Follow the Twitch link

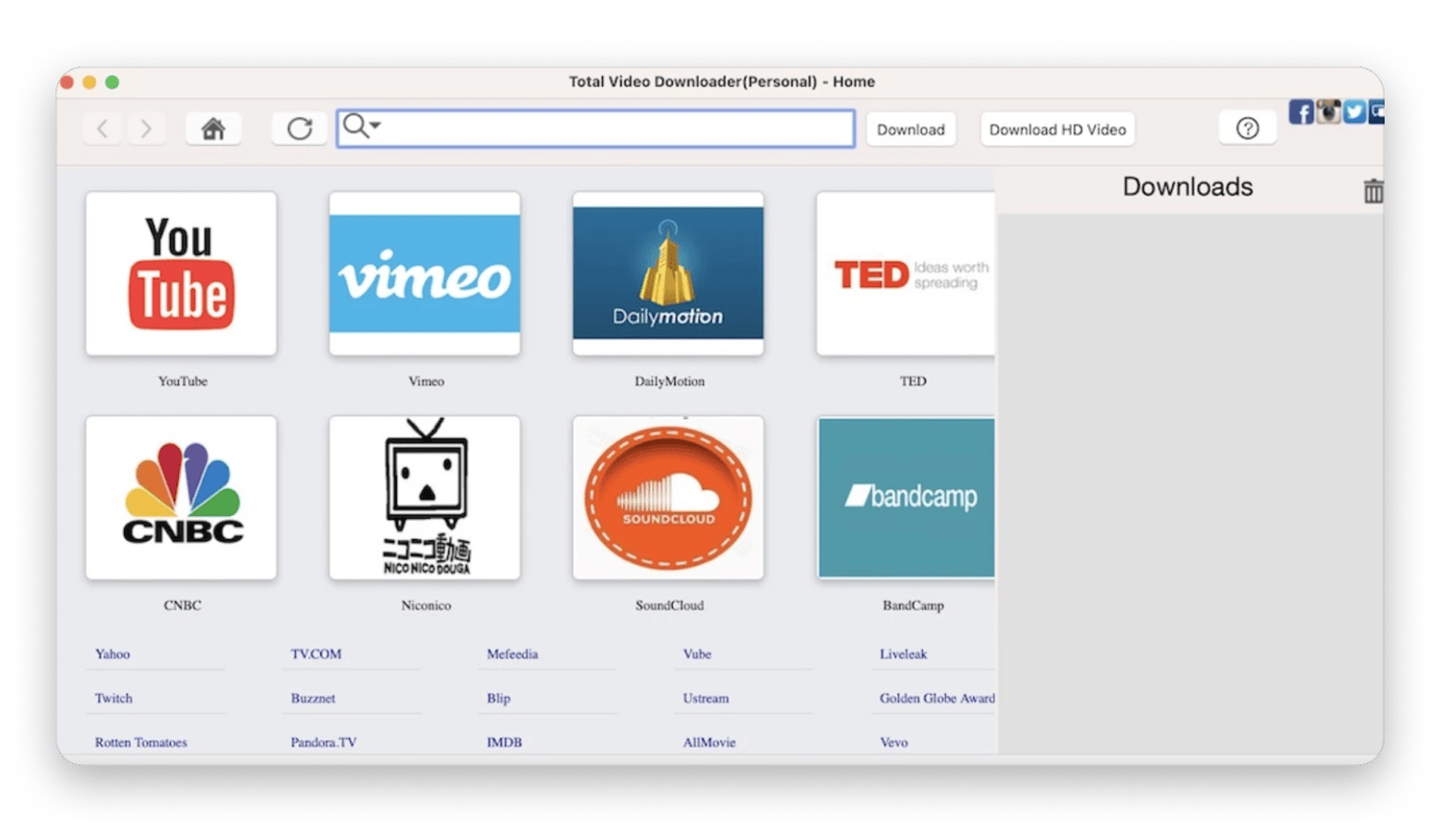pyautogui.click(x=114, y=698)
